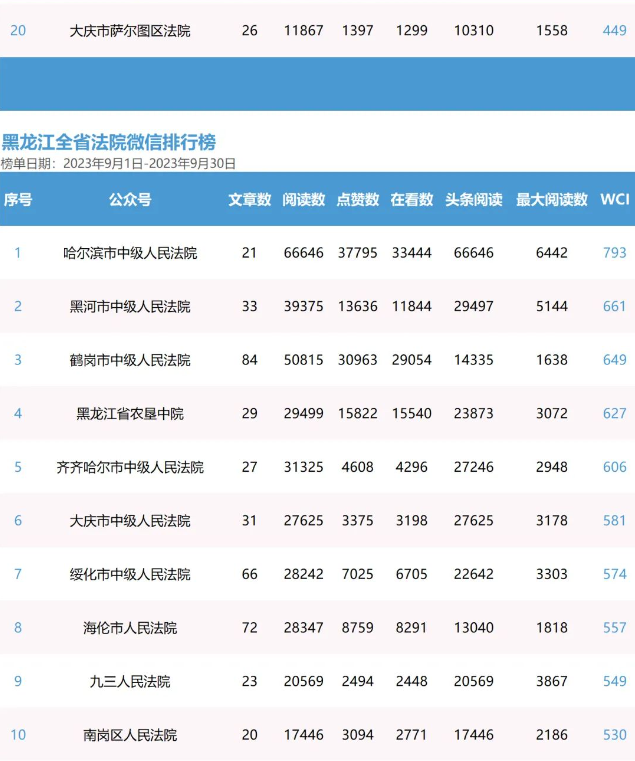635x761 pixels.
Task: Select 南岗区人民法院 account name
Action: tap(130, 735)
